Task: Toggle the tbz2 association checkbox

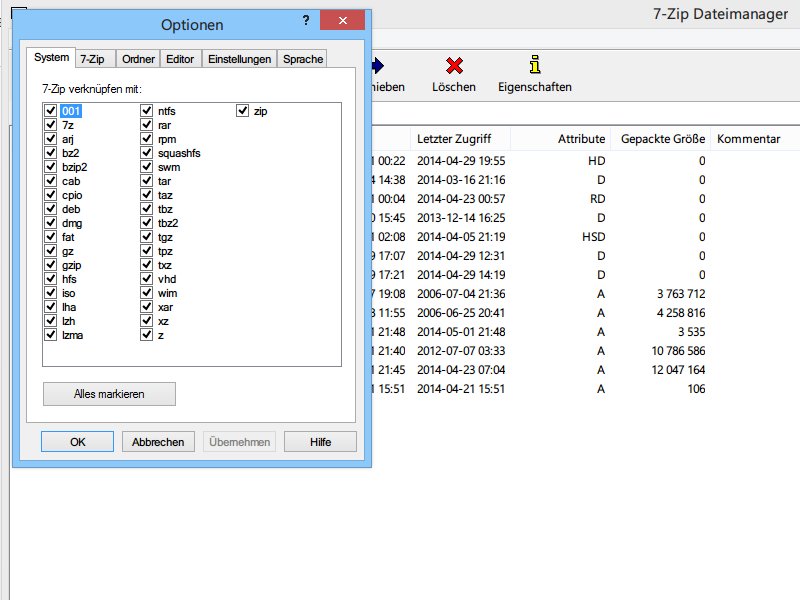Action: click(146, 223)
